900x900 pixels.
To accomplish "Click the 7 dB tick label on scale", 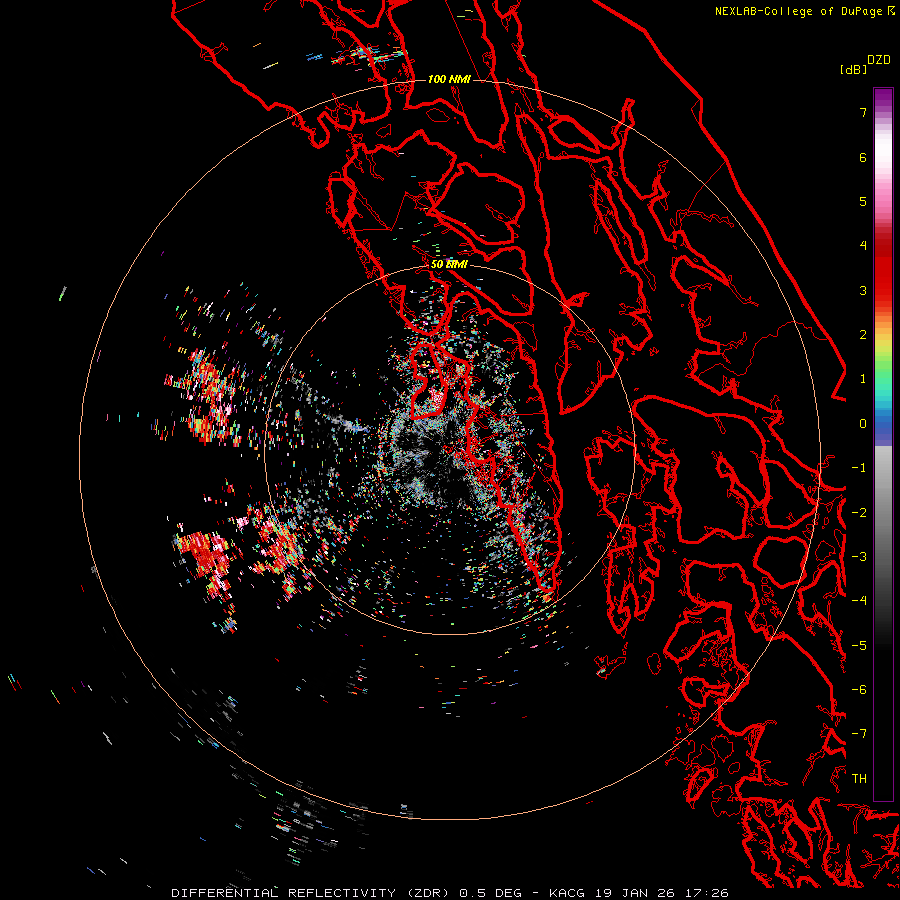I will tap(863, 112).
